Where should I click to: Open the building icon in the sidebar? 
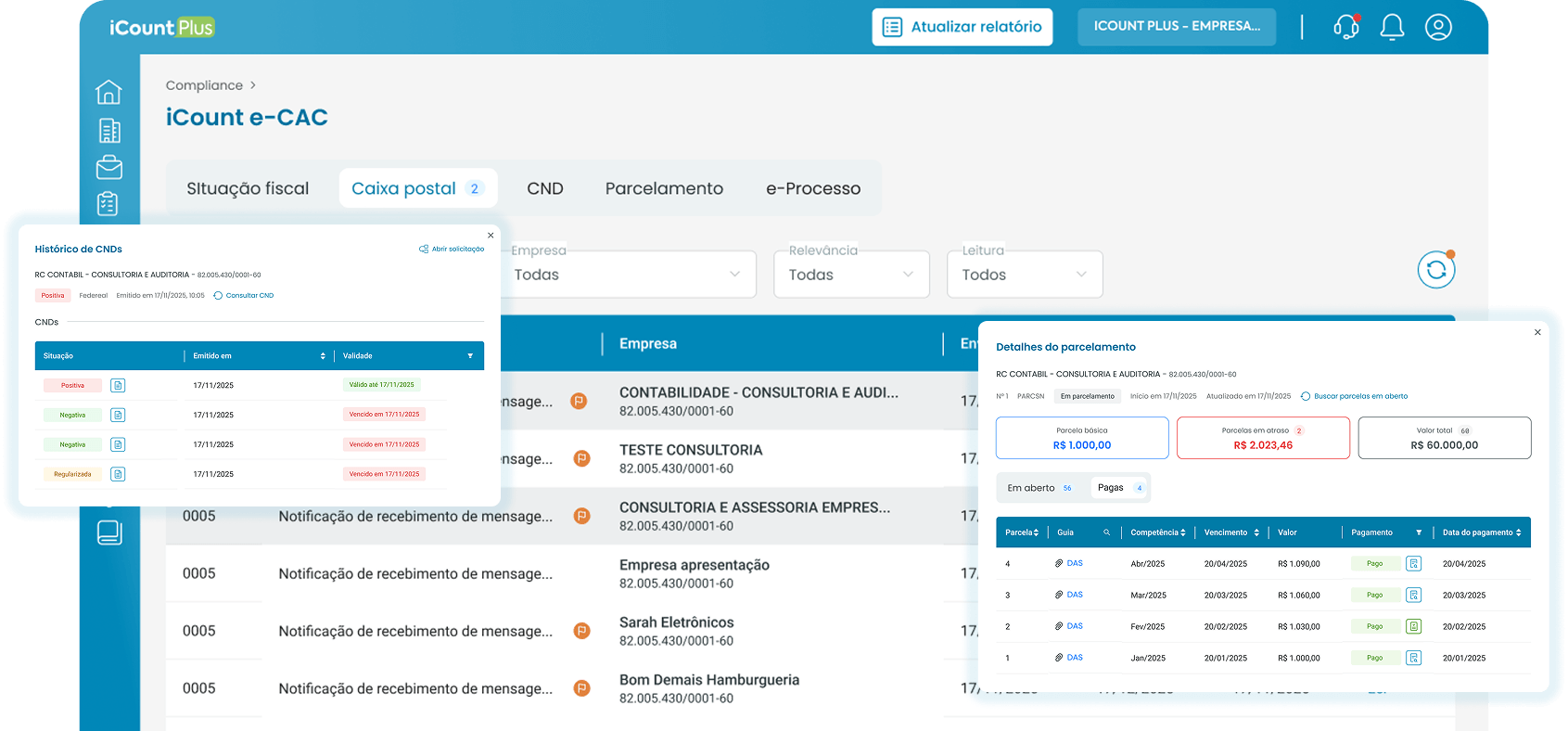[109, 130]
